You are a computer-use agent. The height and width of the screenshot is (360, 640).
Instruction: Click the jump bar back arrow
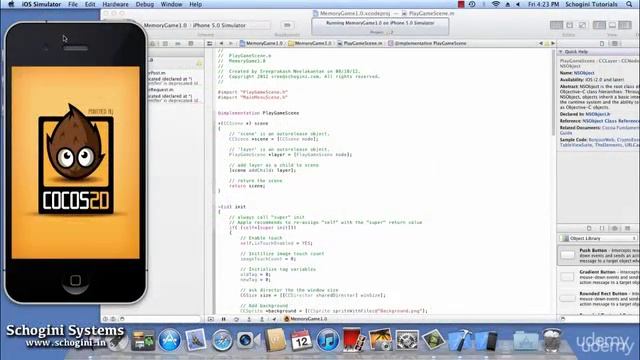point(221,43)
